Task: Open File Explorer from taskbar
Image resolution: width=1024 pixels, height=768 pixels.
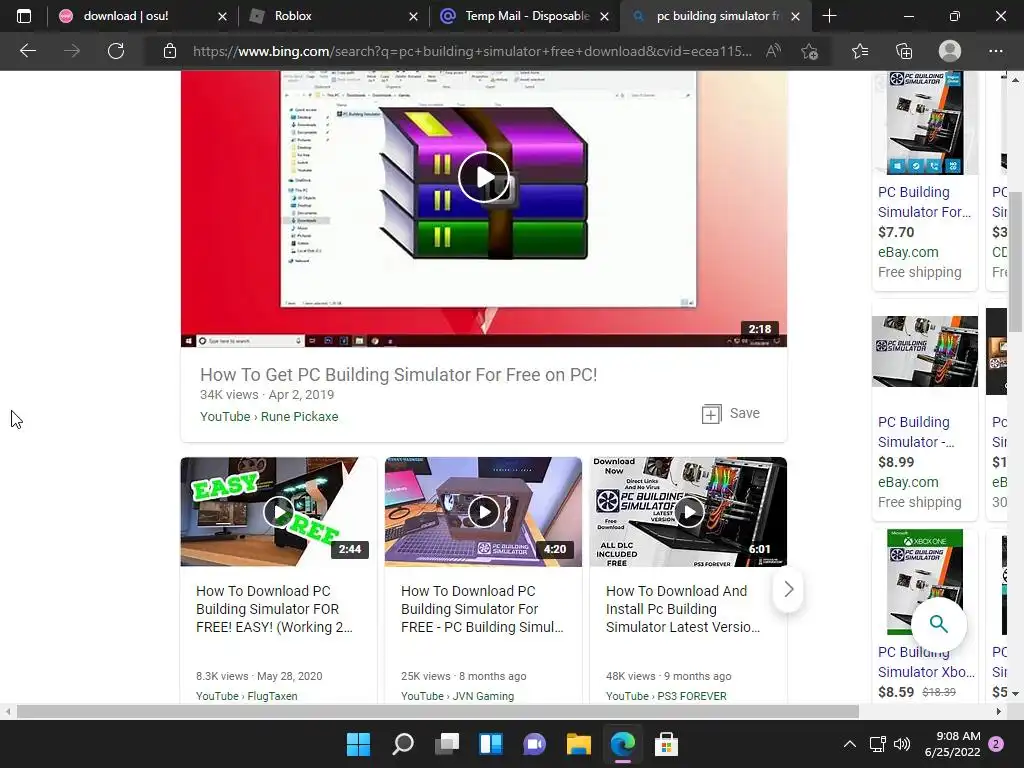Action: click(x=579, y=744)
